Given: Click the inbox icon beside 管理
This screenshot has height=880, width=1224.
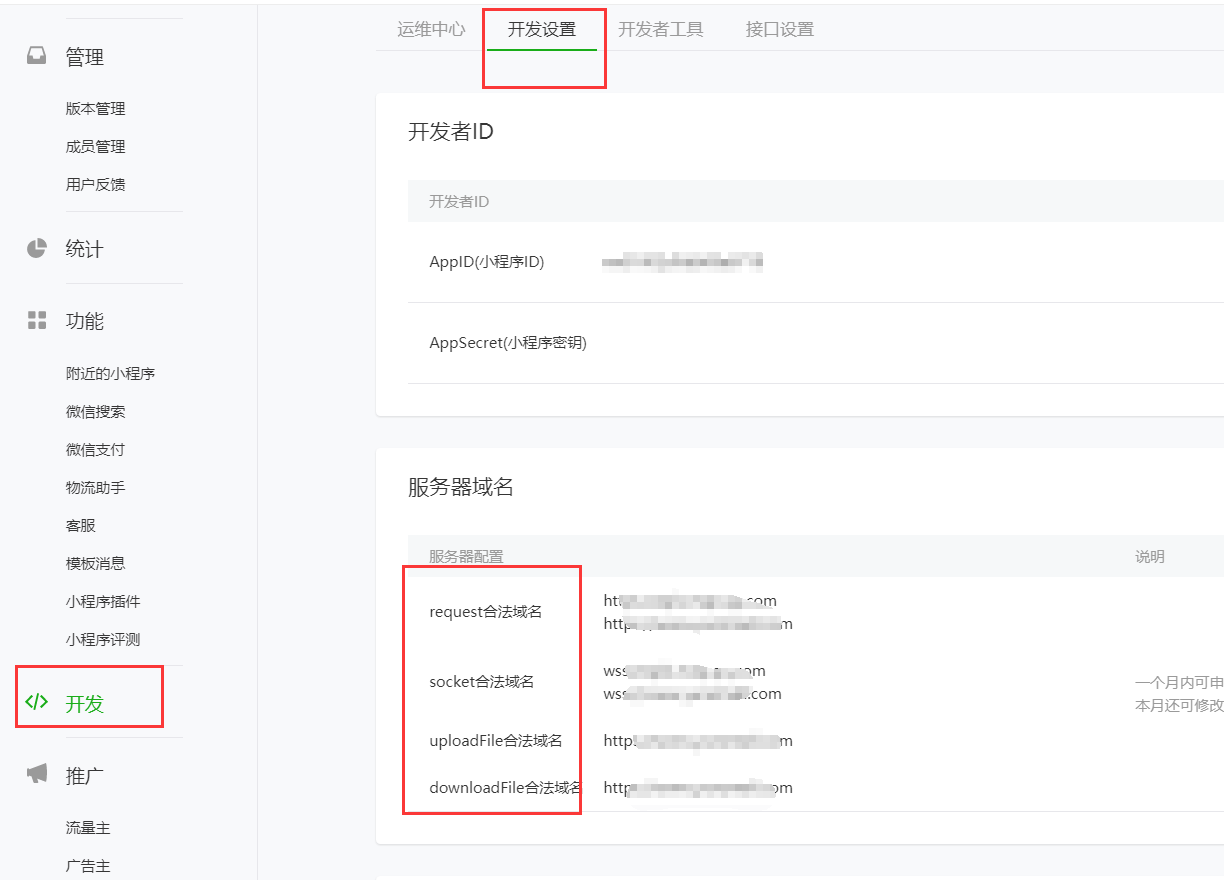Looking at the screenshot, I should (x=37, y=57).
